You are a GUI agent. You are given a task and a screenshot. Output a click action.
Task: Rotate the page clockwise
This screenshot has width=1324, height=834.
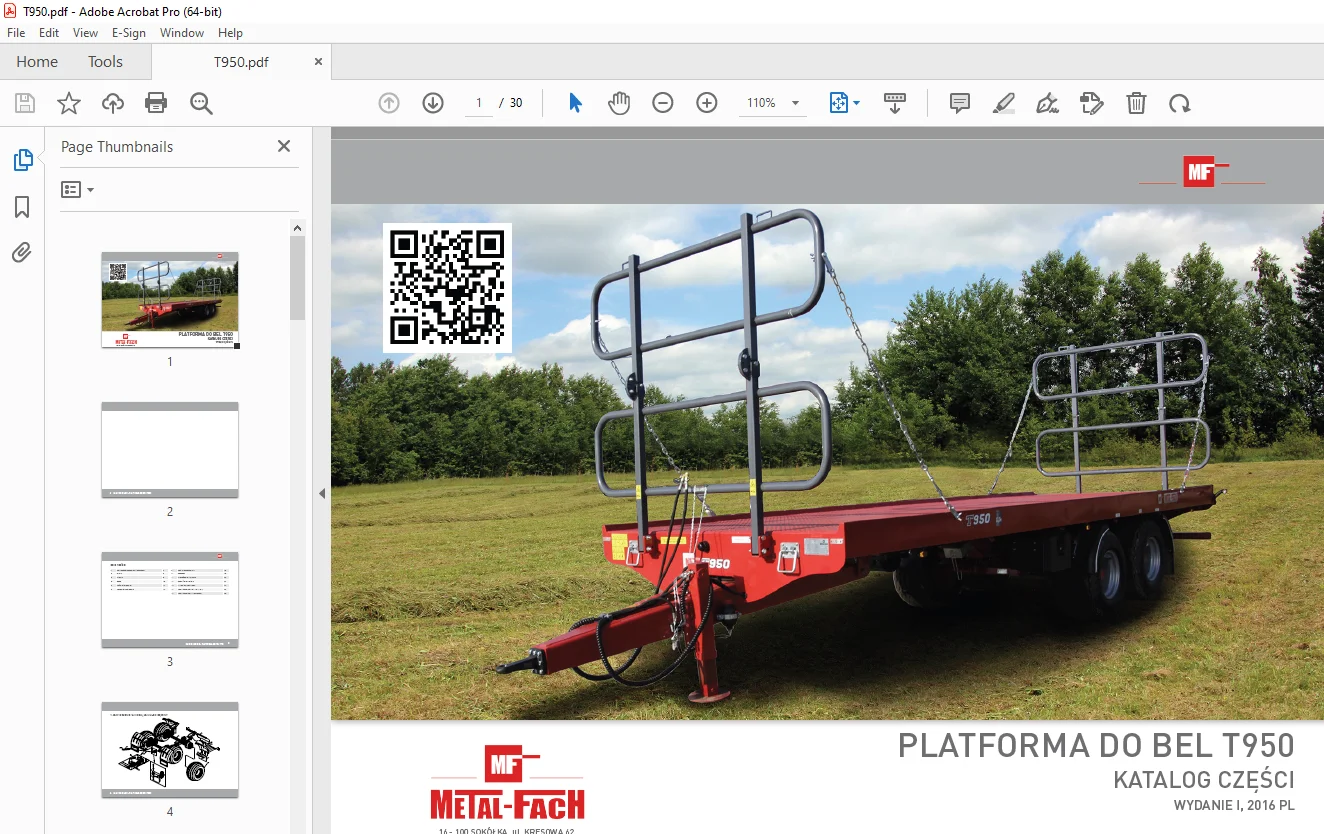1180,103
